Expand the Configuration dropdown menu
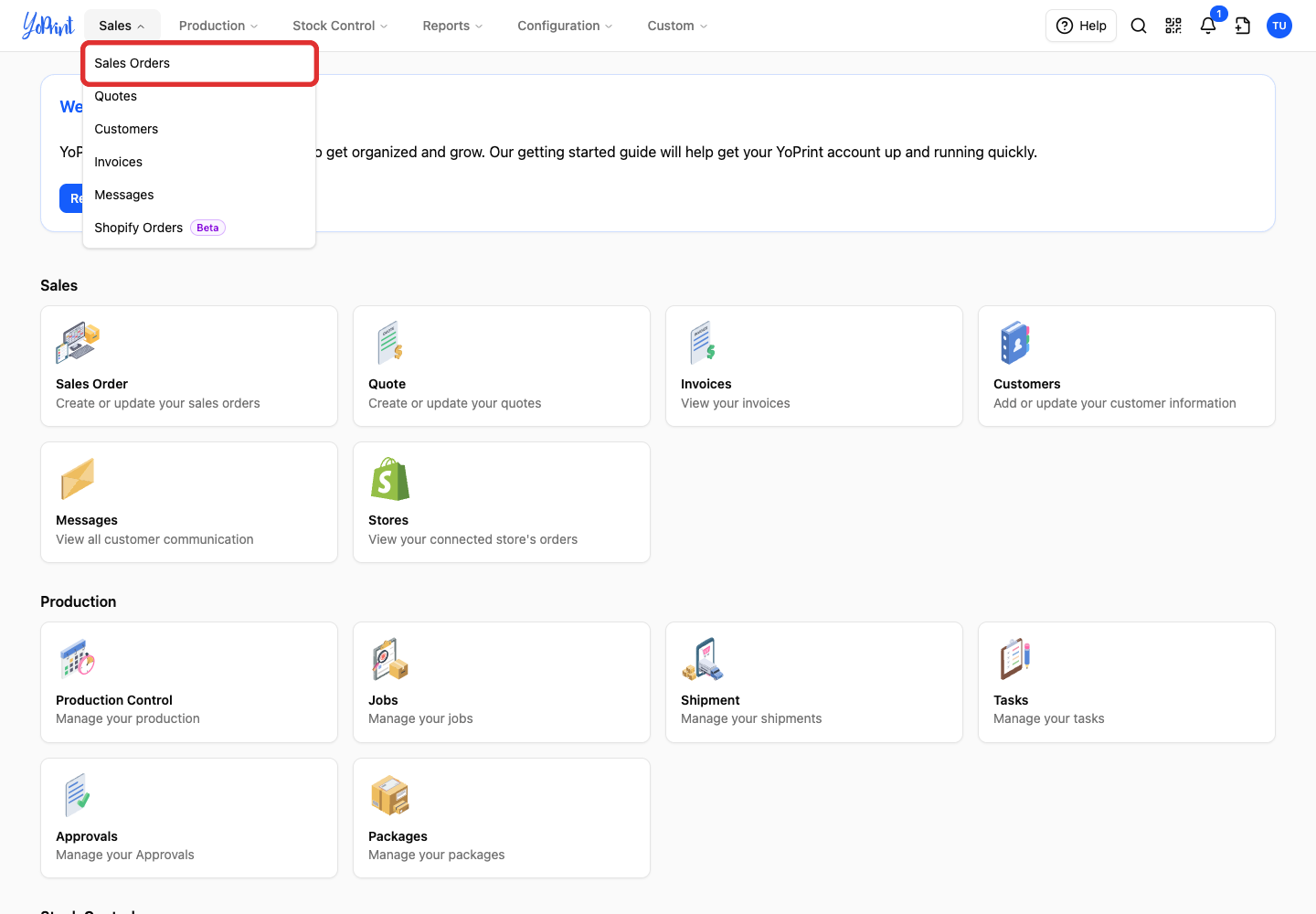Image resolution: width=1316 pixels, height=914 pixels. [x=565, y=26]
